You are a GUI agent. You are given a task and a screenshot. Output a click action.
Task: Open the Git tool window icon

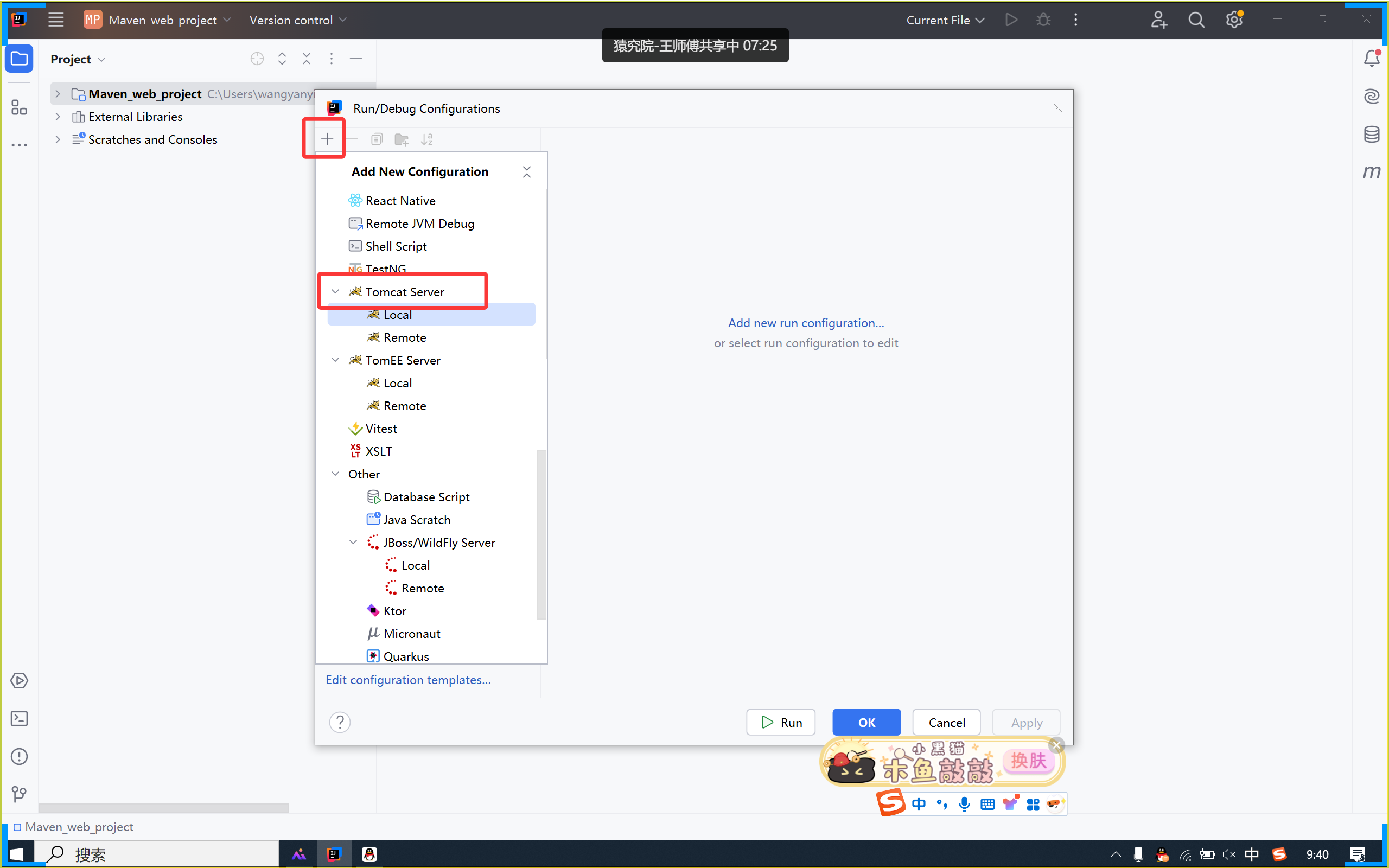click(19, 794)
